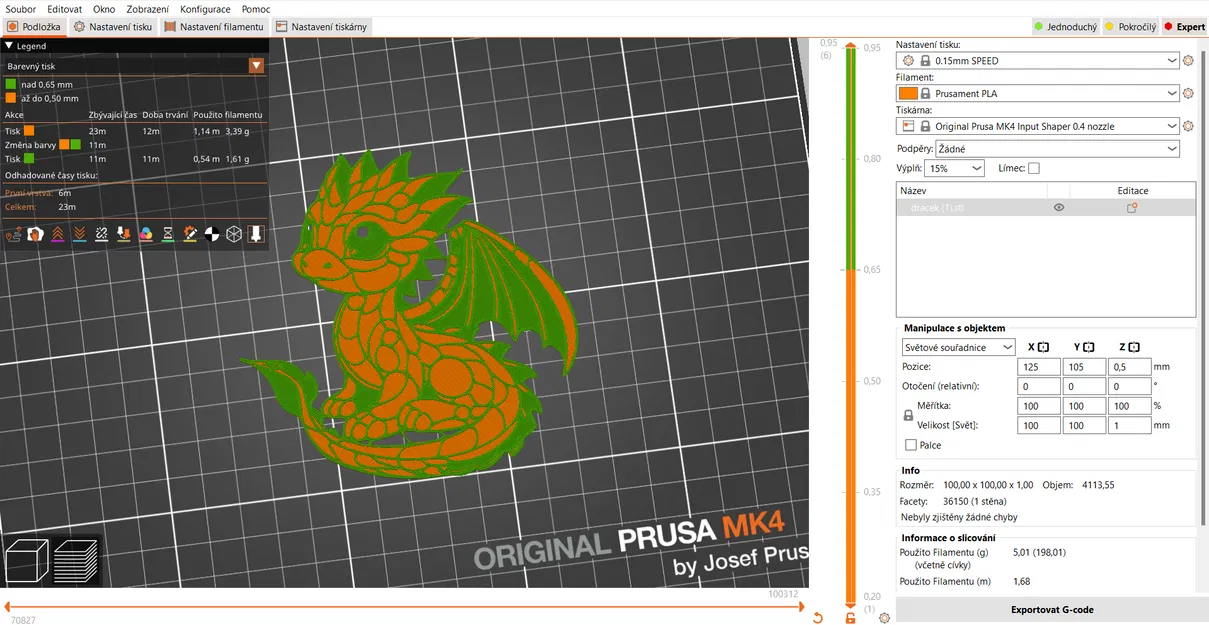Viewport: 1209px width, 625px height.
Task: Switch to Jednoduchý mode
Action: [1065, 27]
